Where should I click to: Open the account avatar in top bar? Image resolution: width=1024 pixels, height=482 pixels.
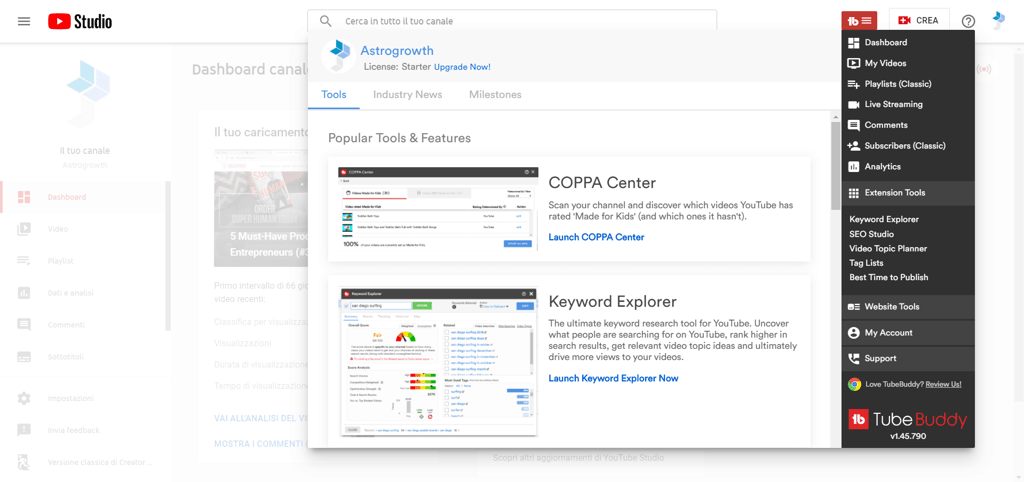coord(999,20)
